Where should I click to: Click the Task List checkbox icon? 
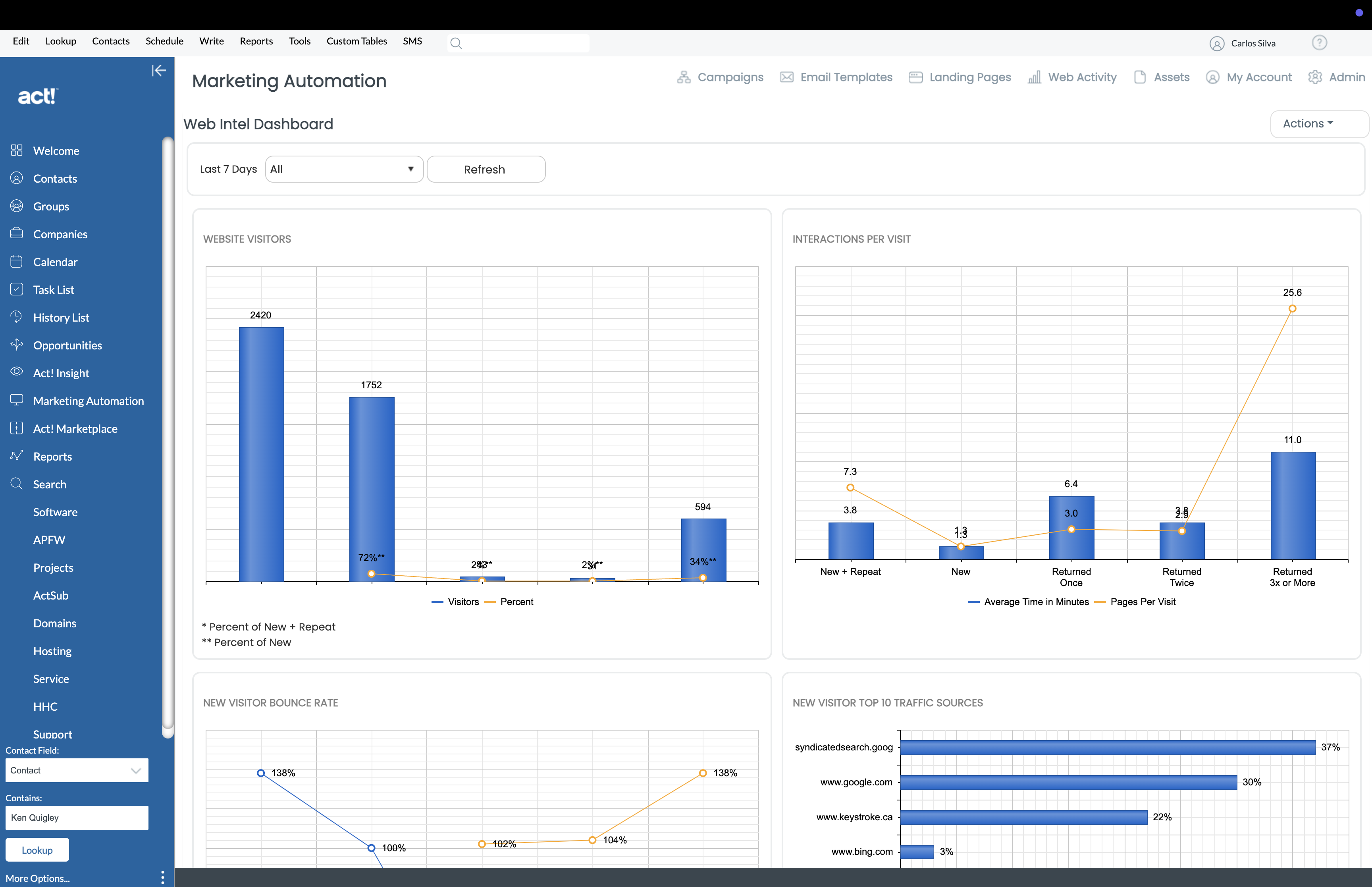click(17, 289)
